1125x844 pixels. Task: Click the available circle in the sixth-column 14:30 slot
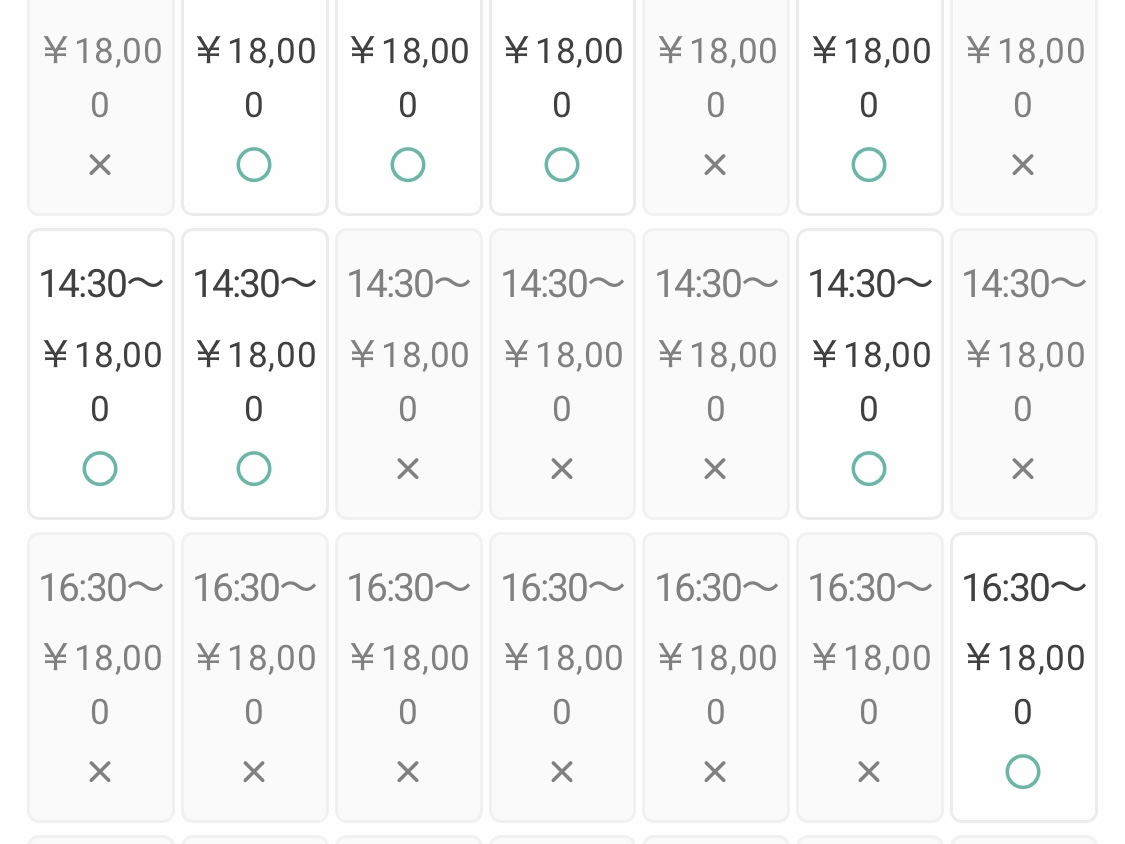point(868,468)
